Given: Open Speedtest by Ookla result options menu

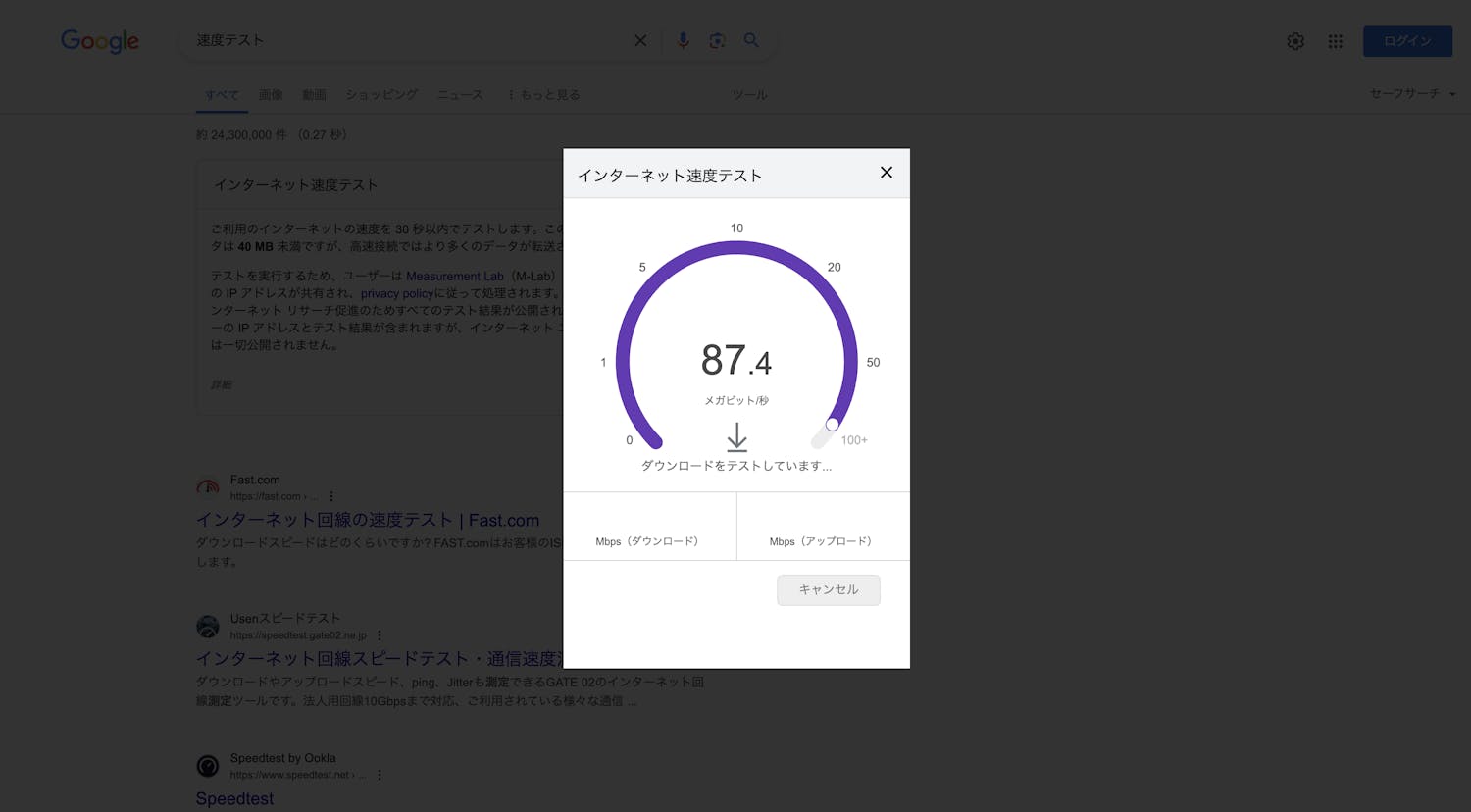Looking at the screenshot, I should [380, 775].
